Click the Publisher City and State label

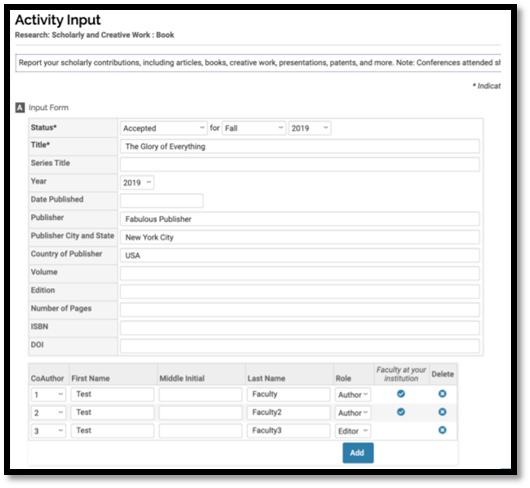pos(72,236)
